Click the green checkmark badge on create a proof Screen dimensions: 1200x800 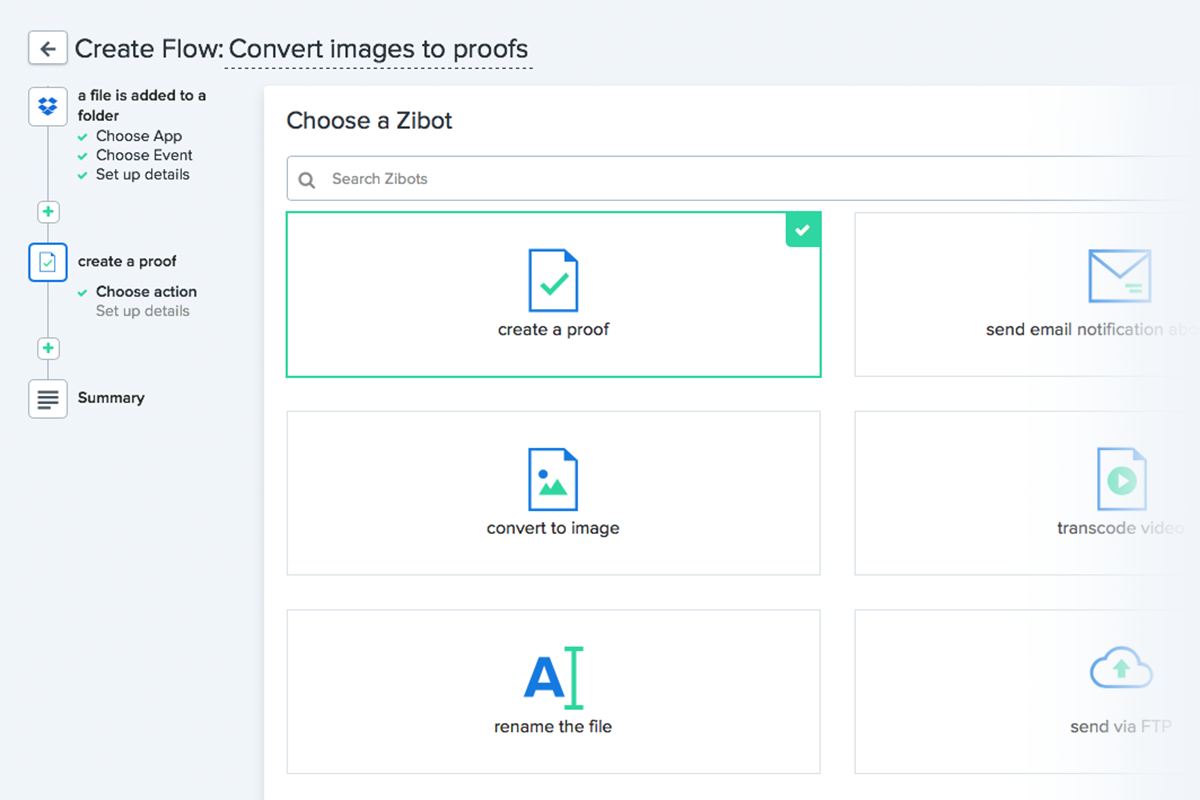(803, 229)
